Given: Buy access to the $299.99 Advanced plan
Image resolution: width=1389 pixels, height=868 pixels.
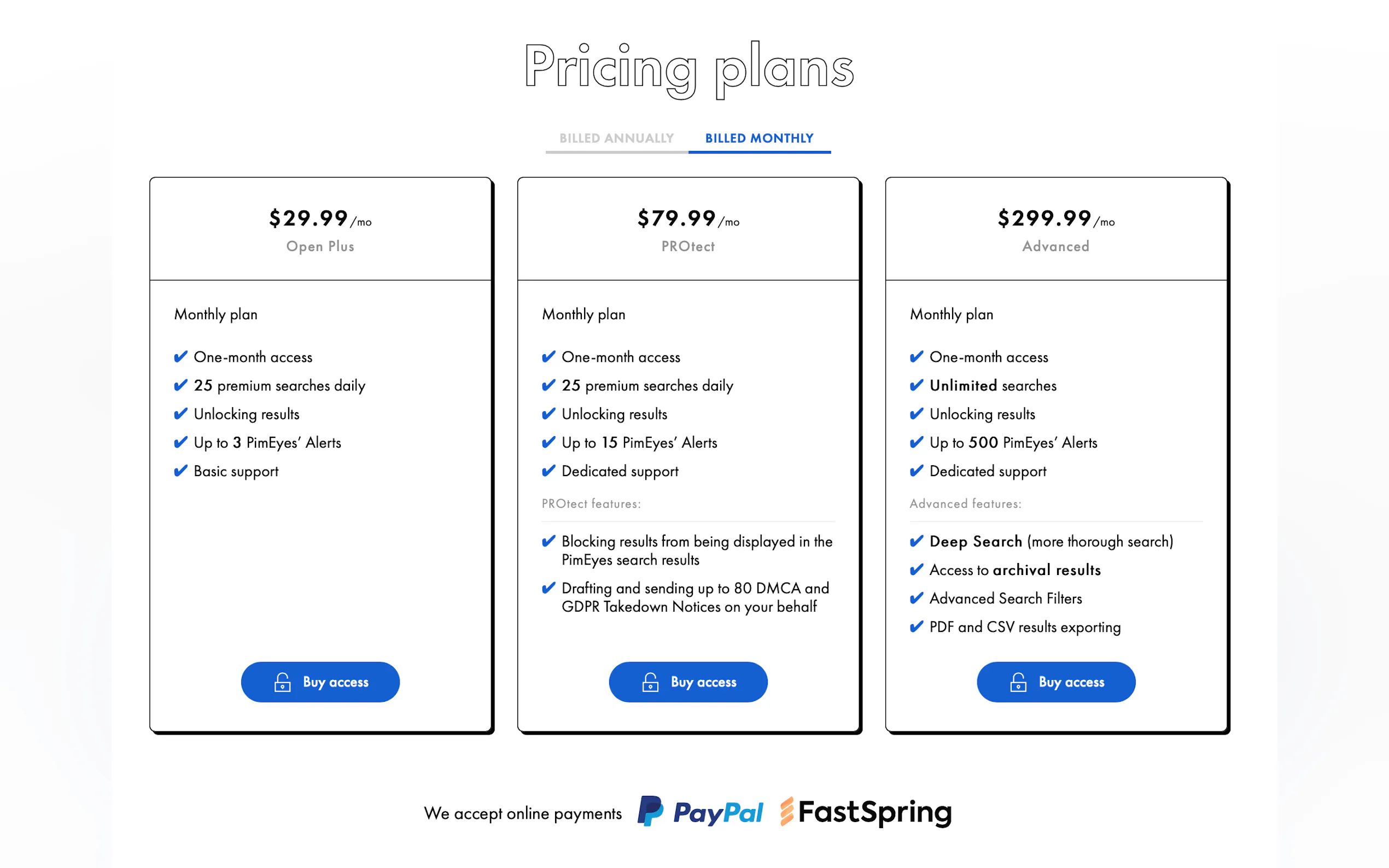Looking at the screenshot, I should [1056, 682].
